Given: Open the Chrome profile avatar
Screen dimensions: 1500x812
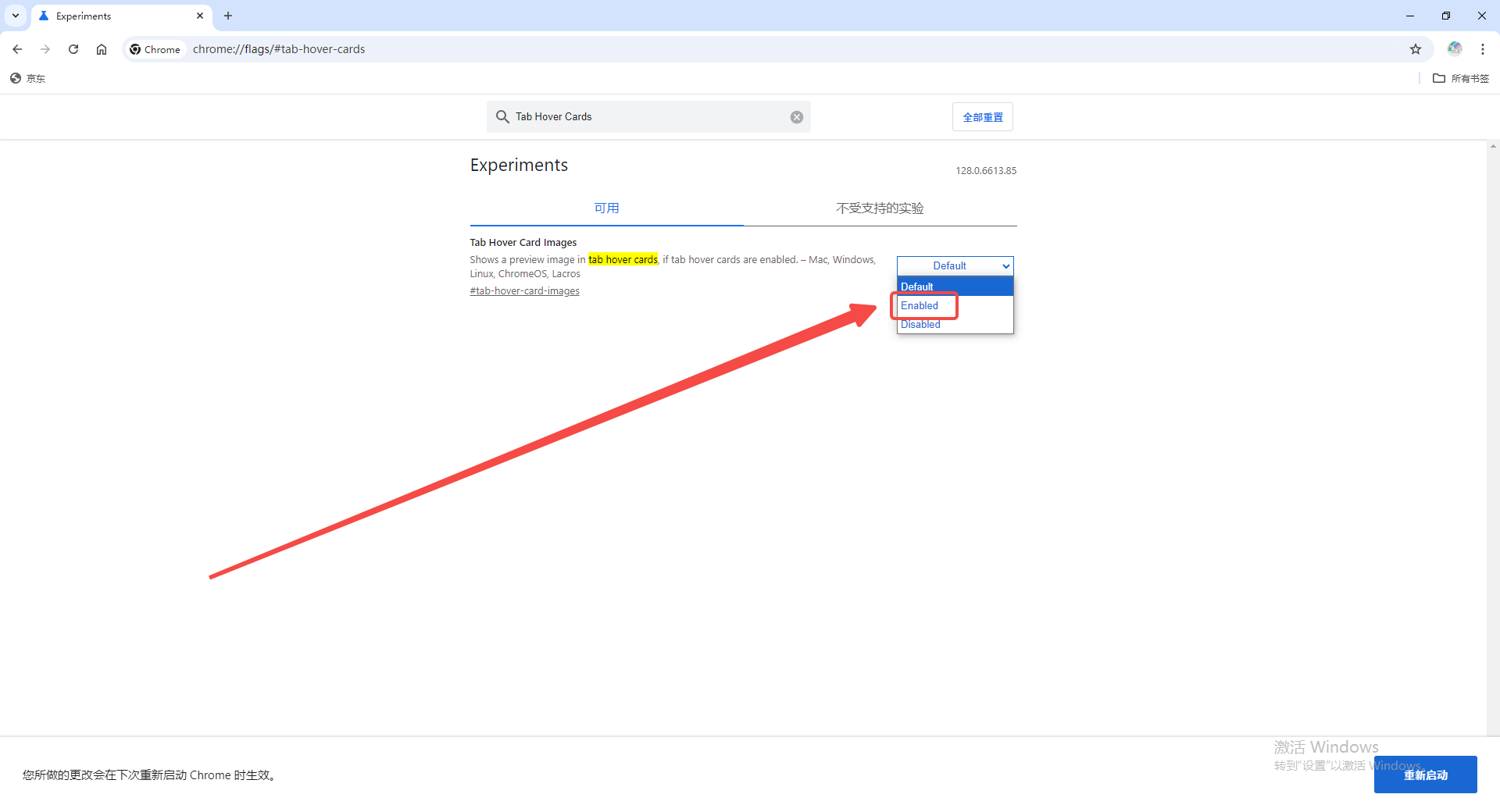Looking at the screenshot, I should click(1455, 49).
